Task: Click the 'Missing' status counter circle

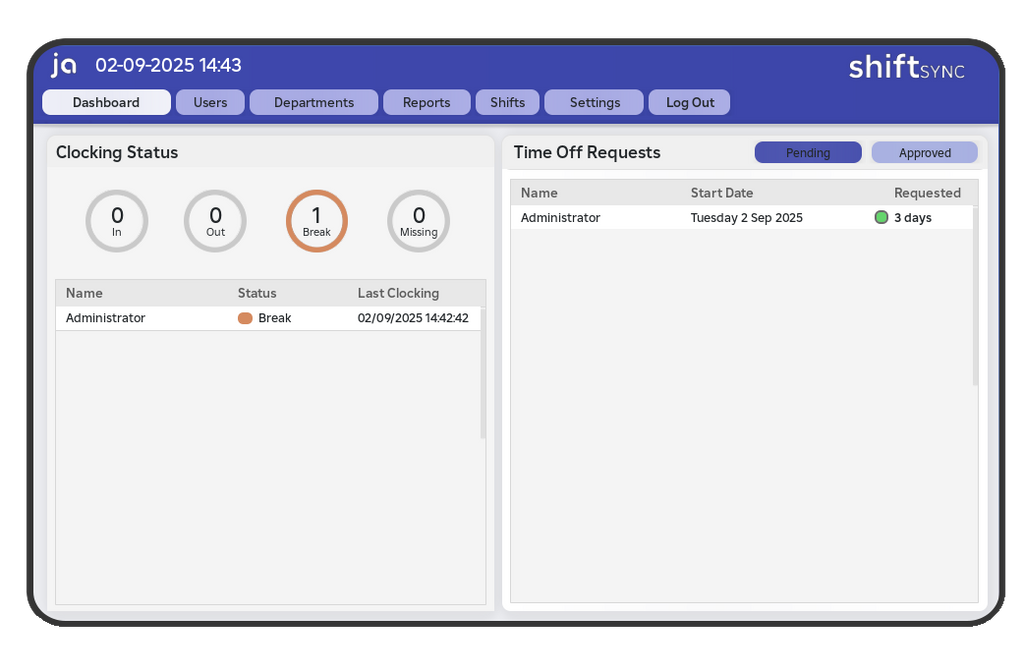Action: click(418, 221)
